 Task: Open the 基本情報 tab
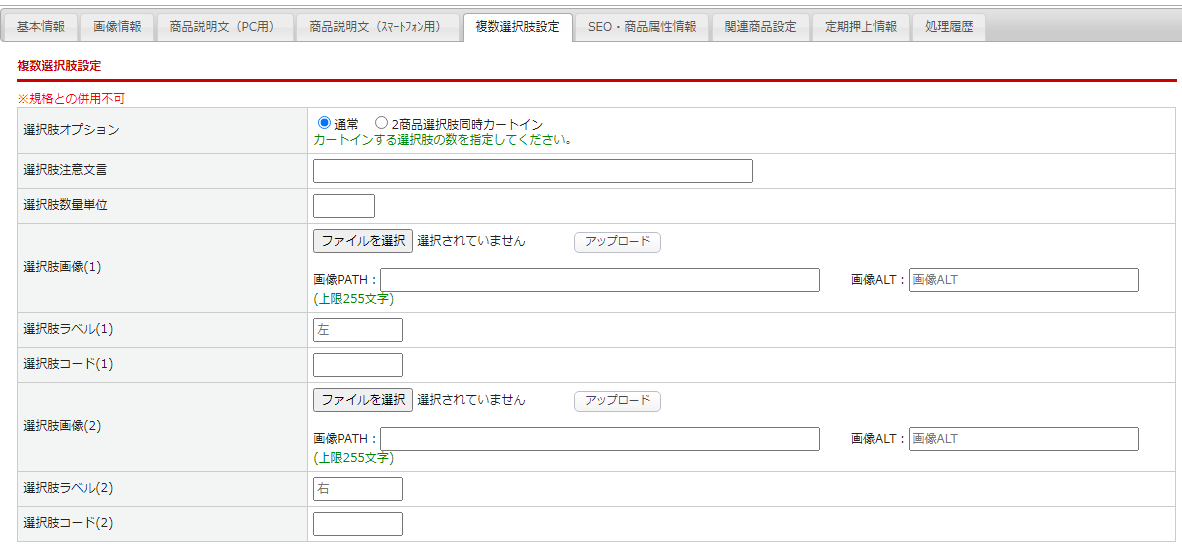(x=41, y=27)
